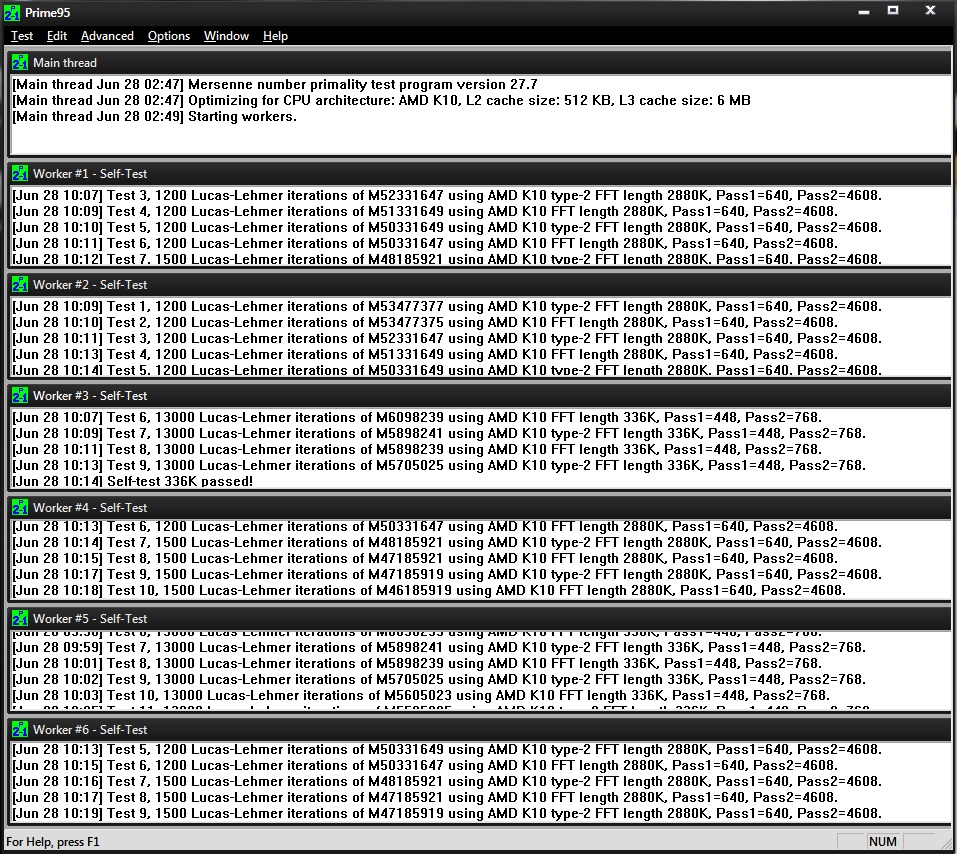Open the Advanced menu
The height and width of the screenshot is (854, 957).
107,36
